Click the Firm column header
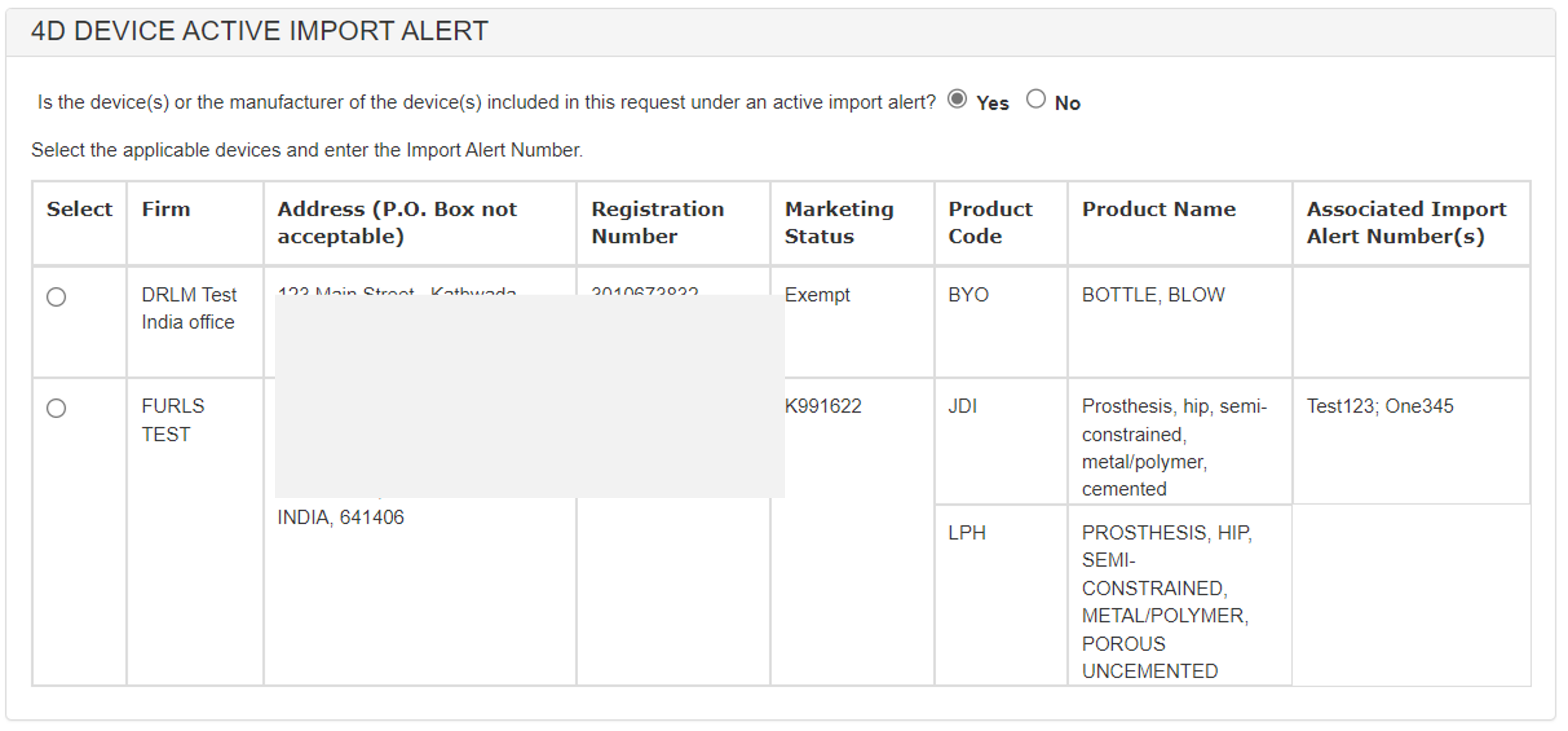This screenshot has width=1568, height=731. [165, 210]
